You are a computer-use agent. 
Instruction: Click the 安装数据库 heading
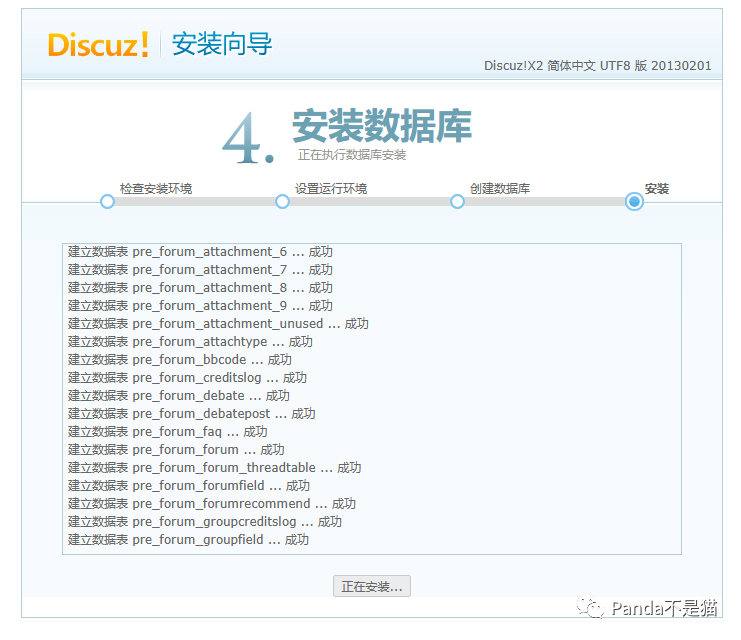coord(382,125)
